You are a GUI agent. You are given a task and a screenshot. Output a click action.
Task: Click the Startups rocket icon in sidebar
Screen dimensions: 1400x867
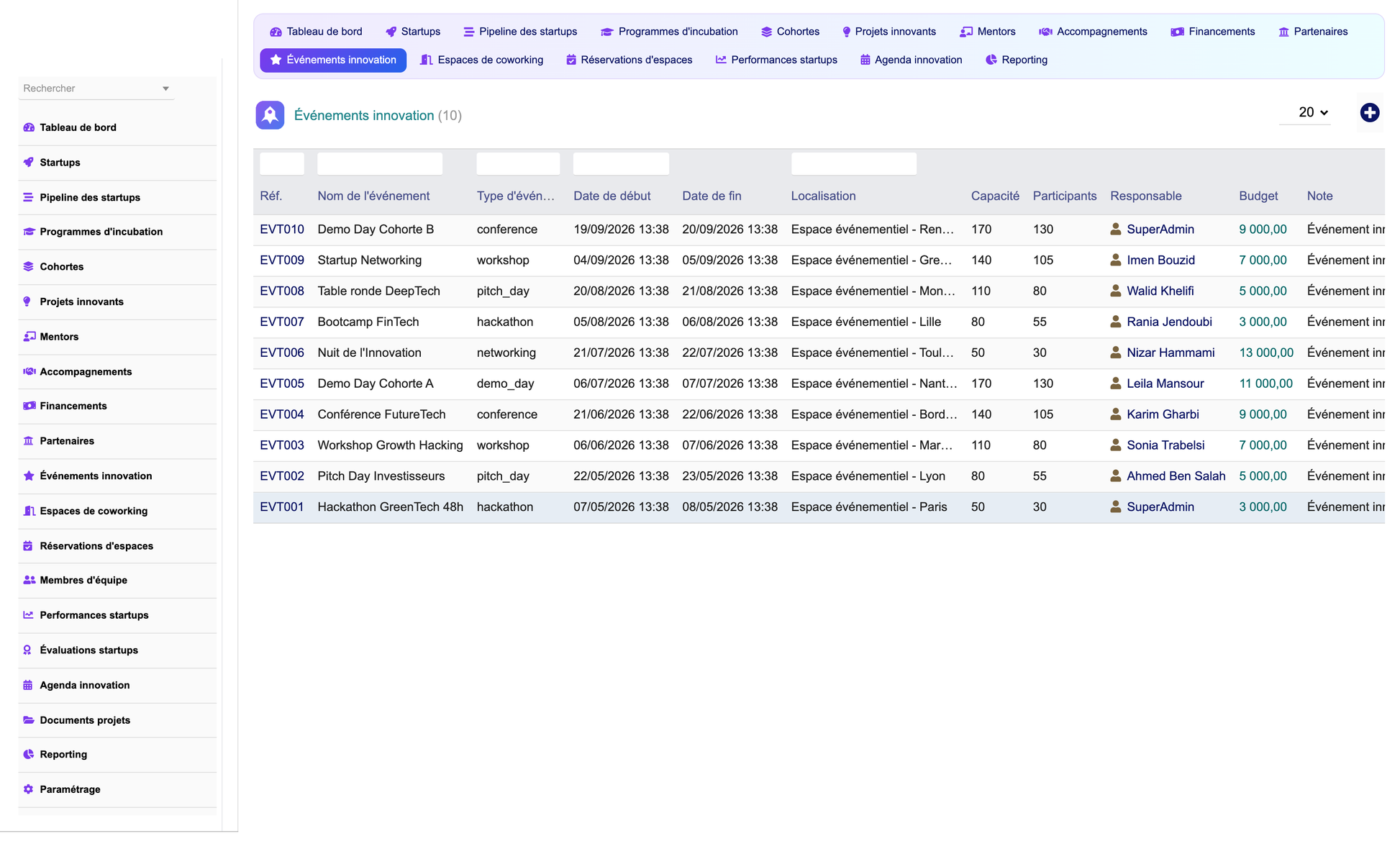pyautogui.click(x=29, y=163)
